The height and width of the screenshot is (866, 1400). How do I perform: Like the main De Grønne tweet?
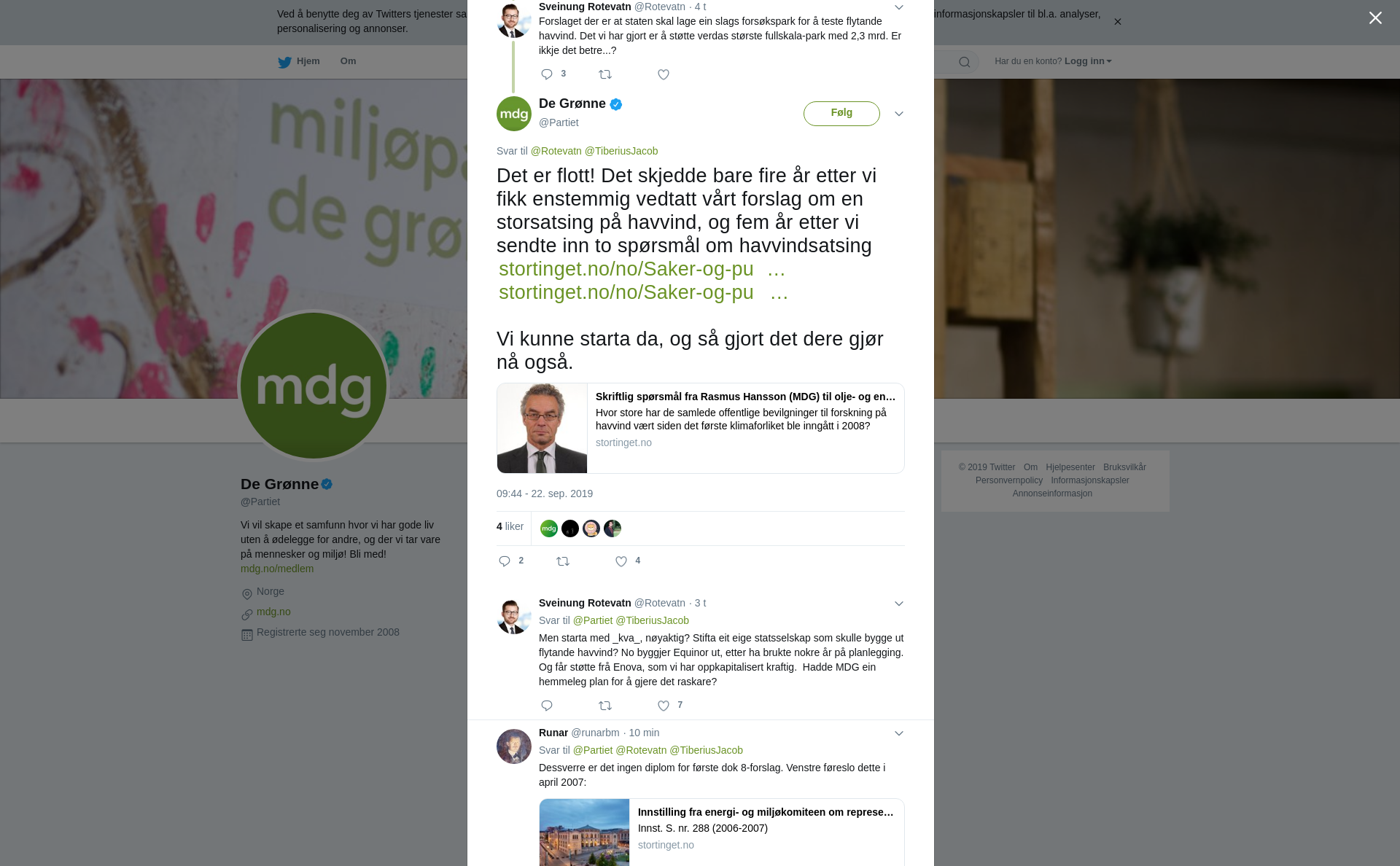click(621, 561)
